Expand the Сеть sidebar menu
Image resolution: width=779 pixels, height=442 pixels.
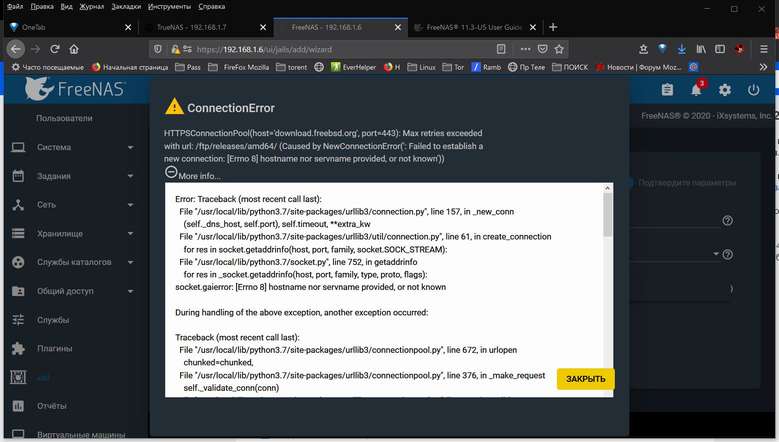tap(74, 205)
